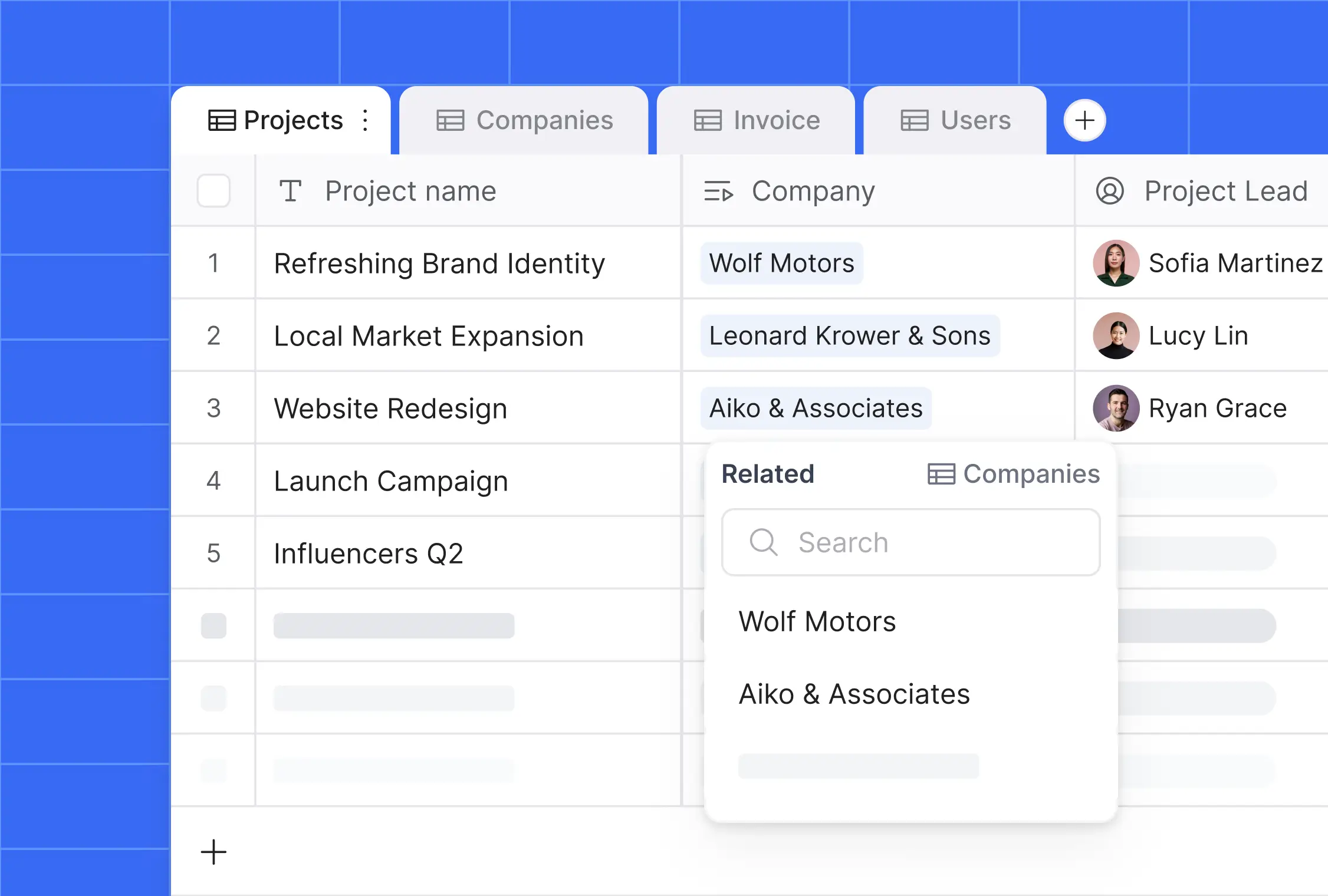Switch to the Users tab
This screenshot has width=1328, height=896.
(x=955, y=120)
